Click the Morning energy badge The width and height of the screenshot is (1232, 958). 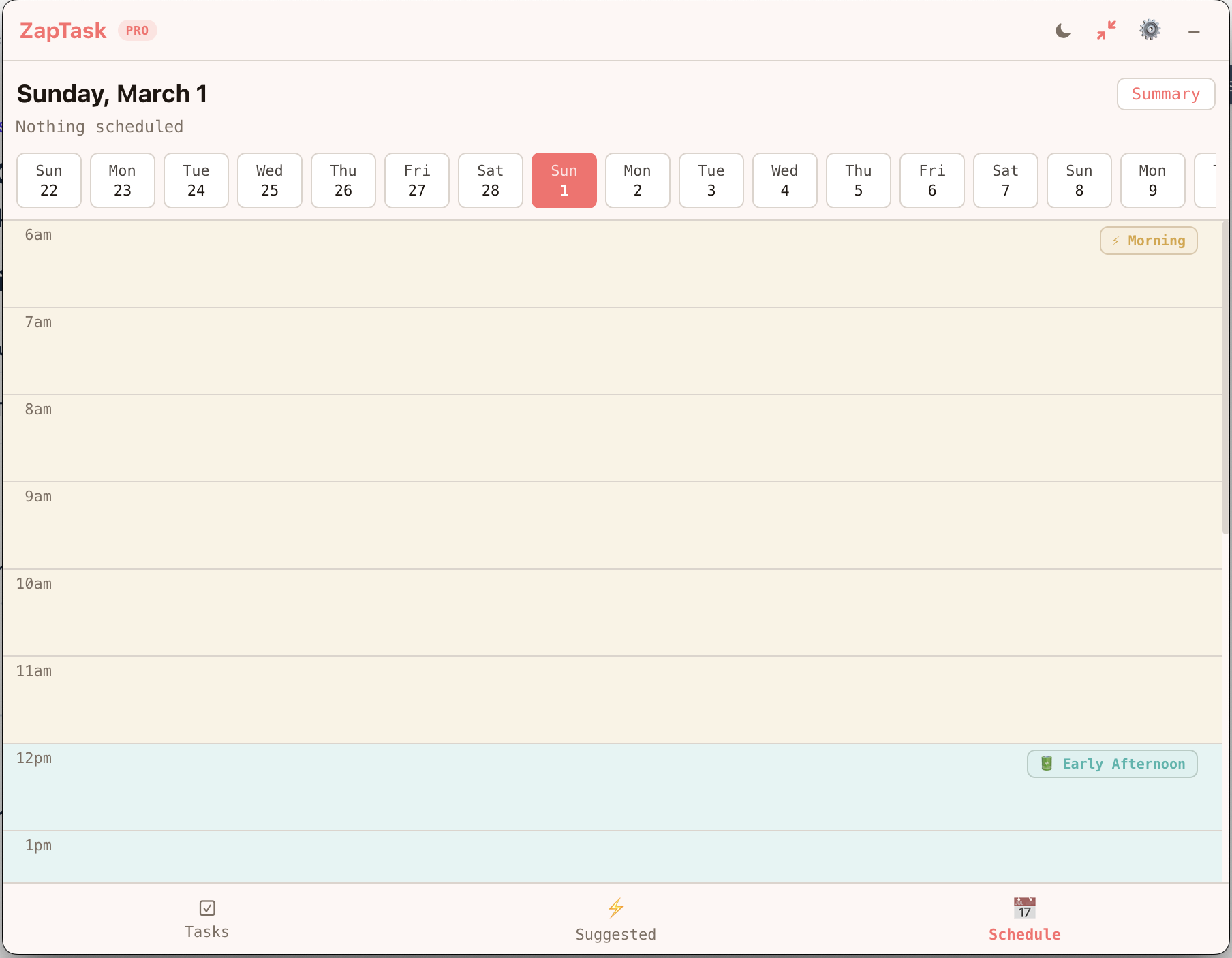pyautogui.click(x=1149, y=241)
